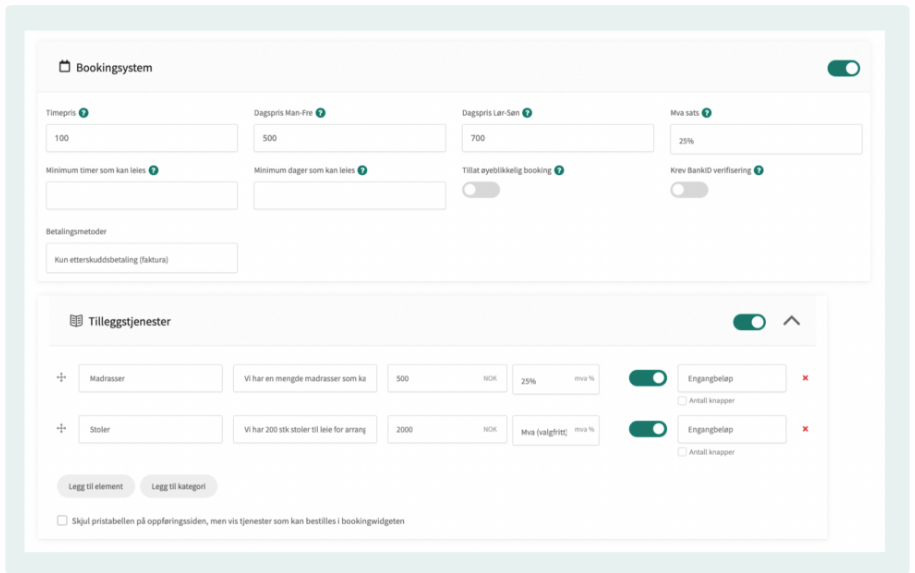Open the Betalingsmetoder dropdown
The width and height of the screenshot is (915, 573).
click(x=142, y=259)
